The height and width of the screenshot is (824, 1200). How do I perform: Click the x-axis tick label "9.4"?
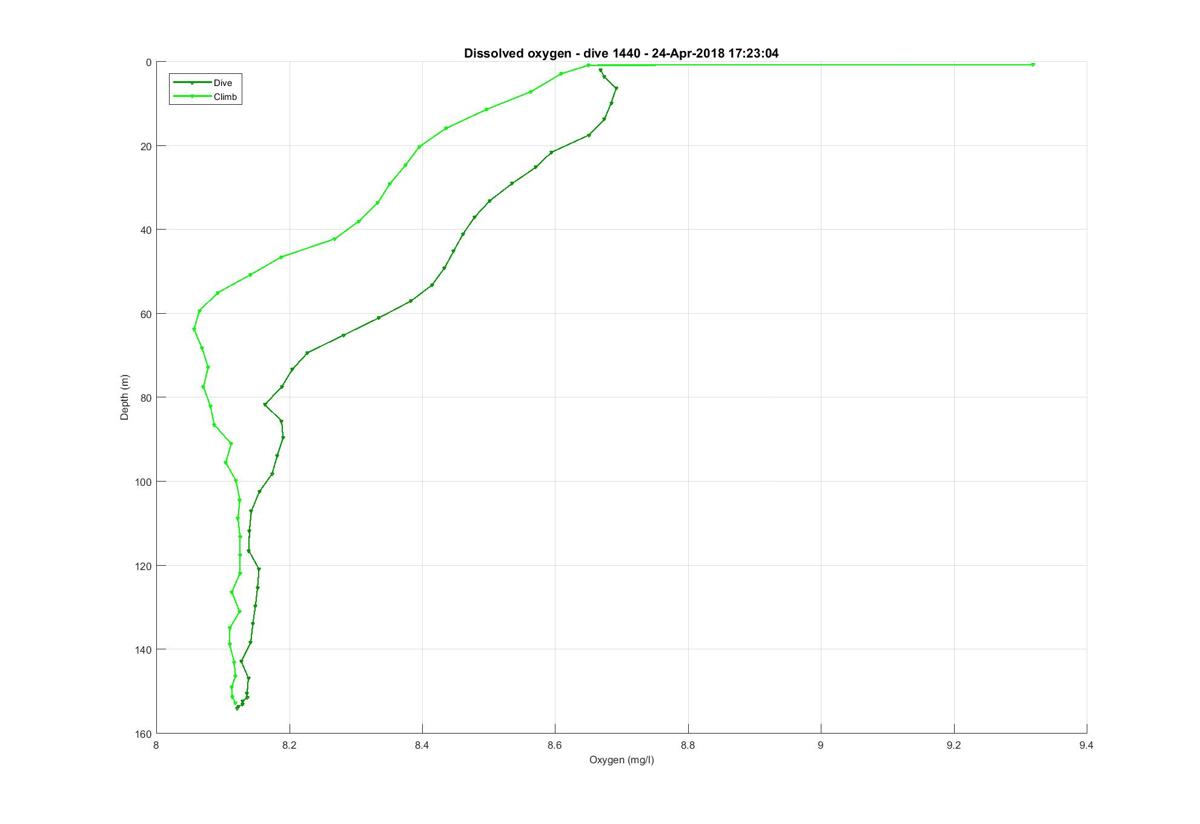coord(1087,745)
